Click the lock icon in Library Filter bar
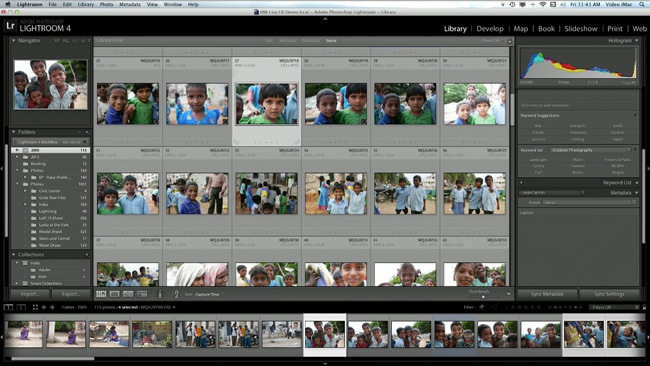The width and height of the screenshot is (650, 366). tap(509, 41)
